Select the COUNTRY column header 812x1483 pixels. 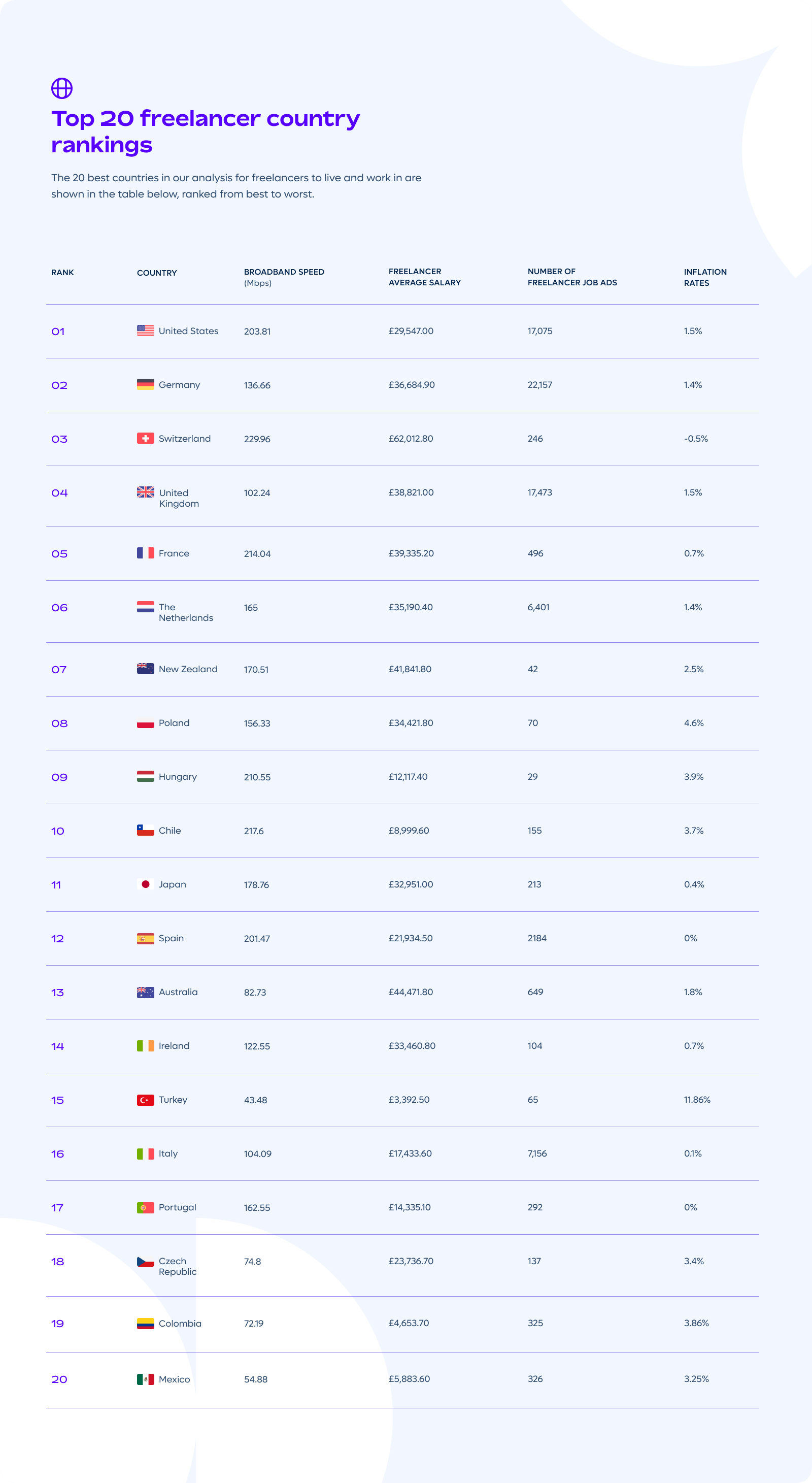coord(156,273)
